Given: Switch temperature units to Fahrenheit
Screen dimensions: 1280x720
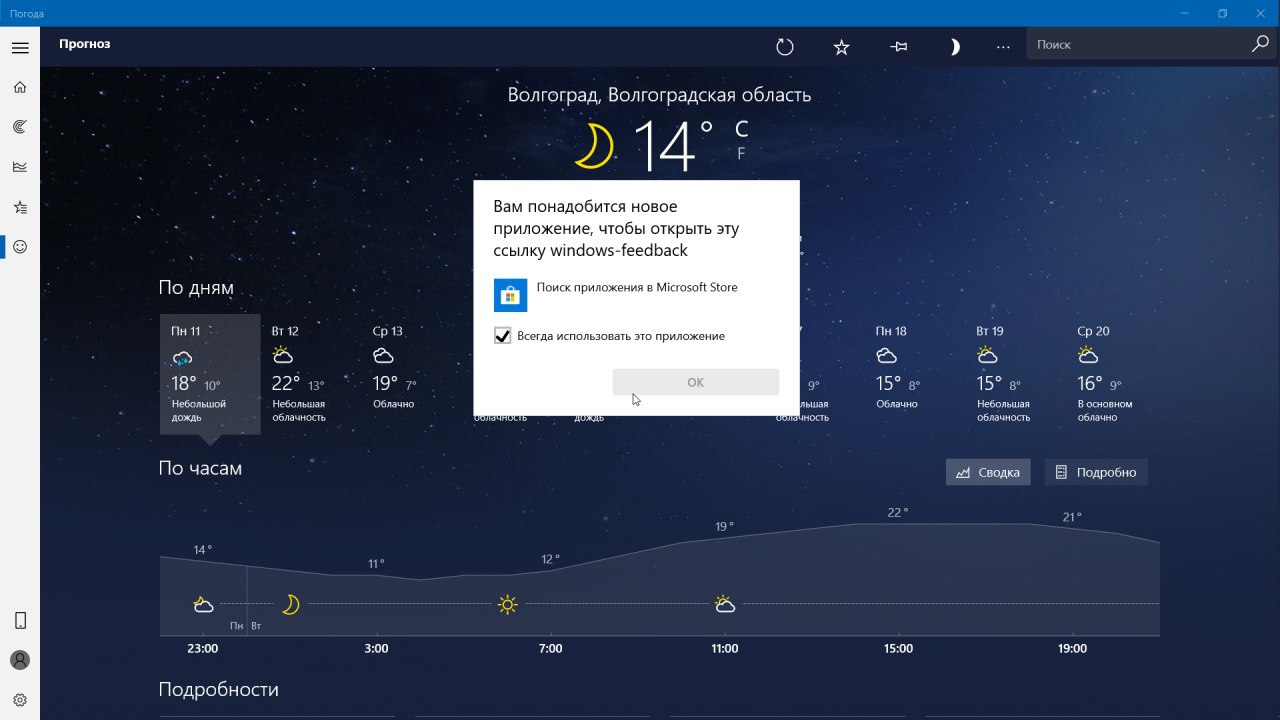Looking at the screenshot, I should tap(741, 153).
